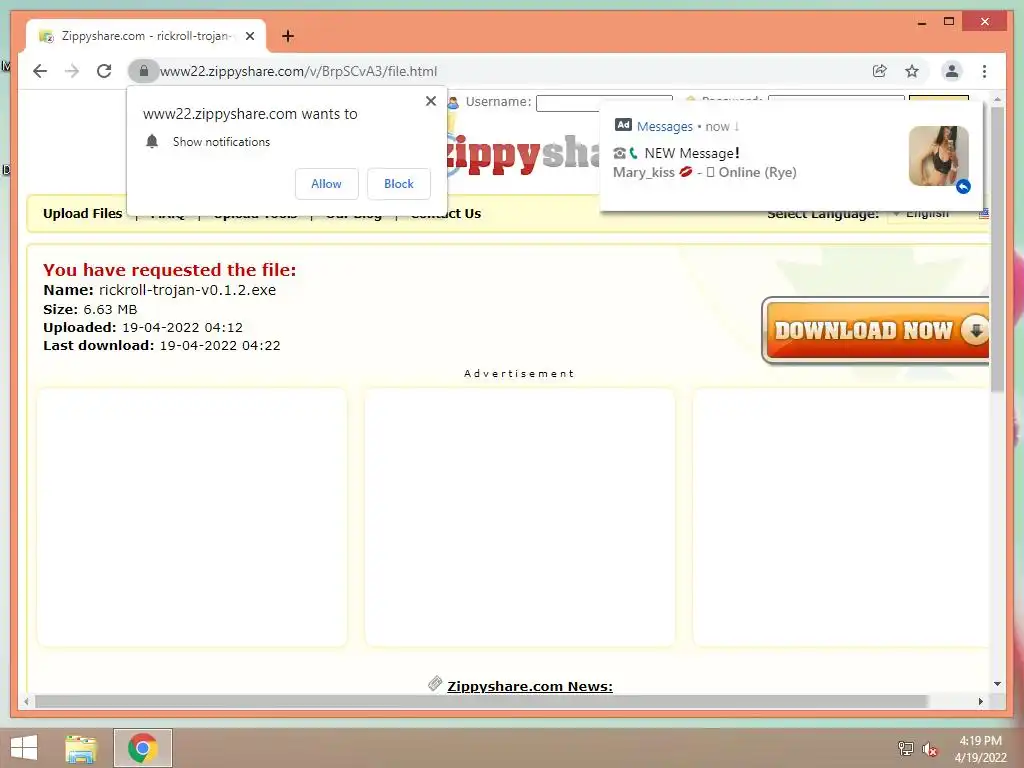Click the address bar URL

pos(298,71)
